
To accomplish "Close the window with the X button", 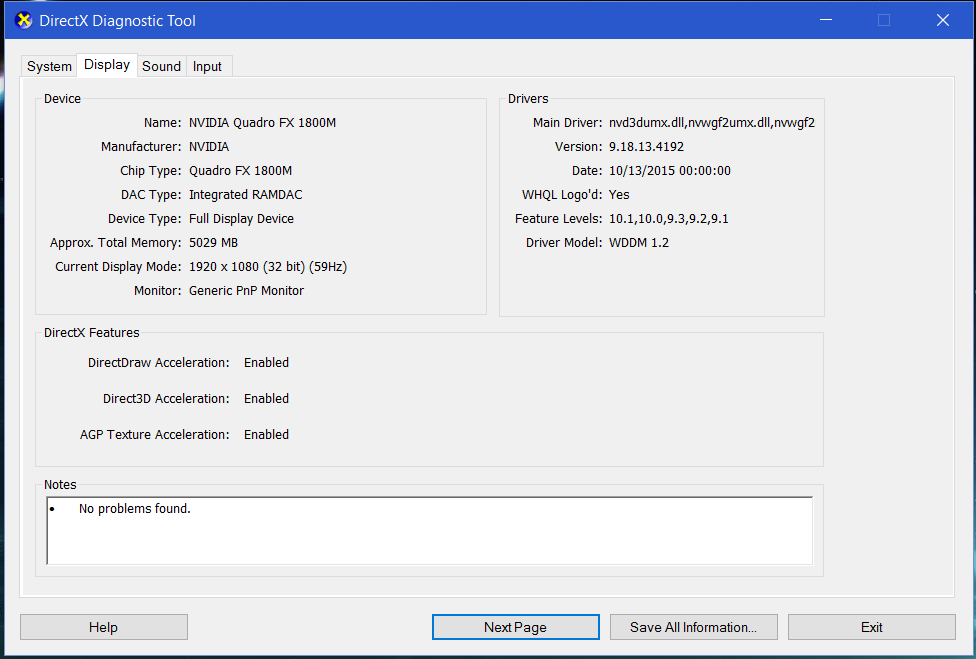I will (x=942, y=20).
